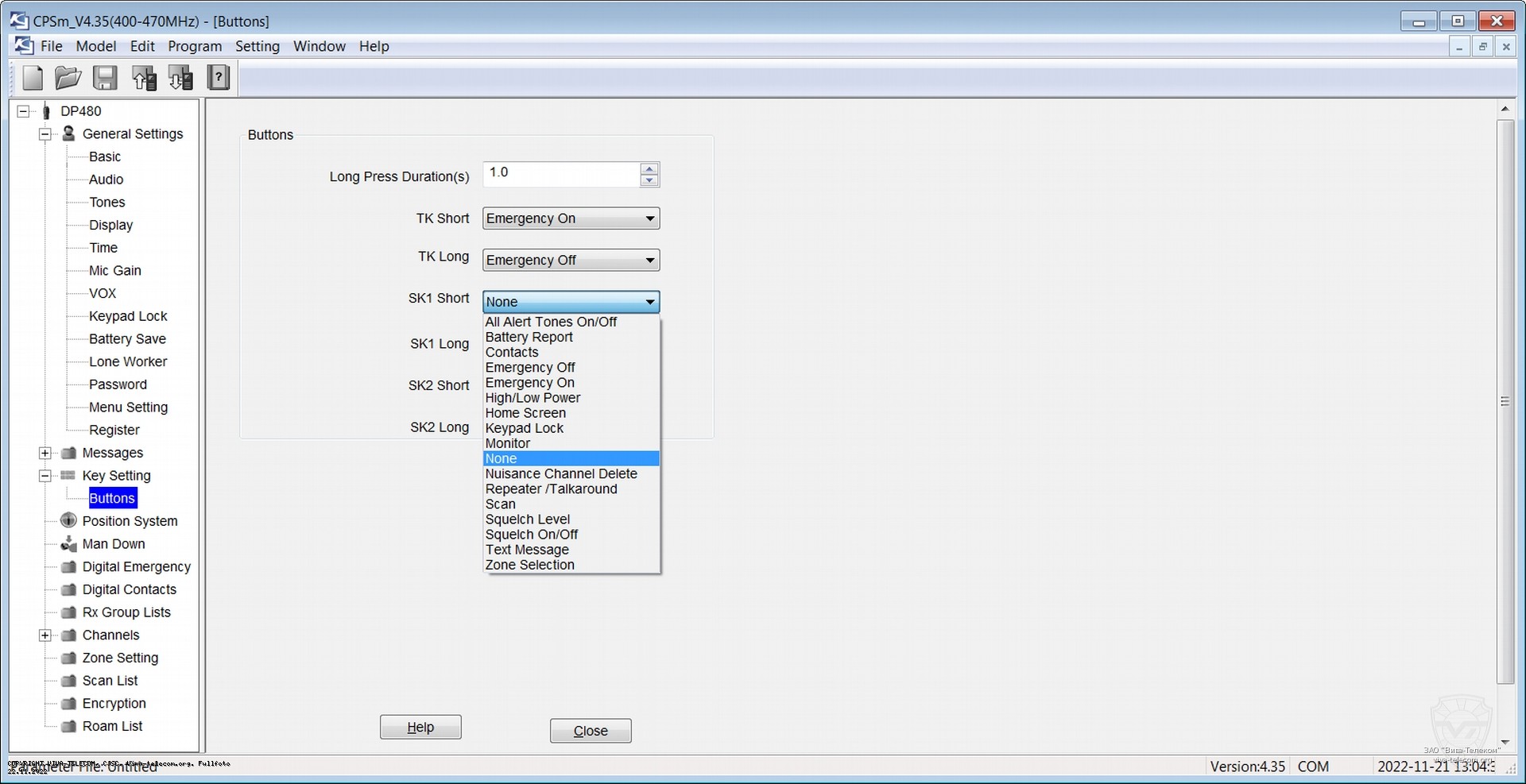Image resolution: width=1526 pixels, height=784 pixels.
Task: Collapse the Key Setting tree node
Action: tap(45, 476)
